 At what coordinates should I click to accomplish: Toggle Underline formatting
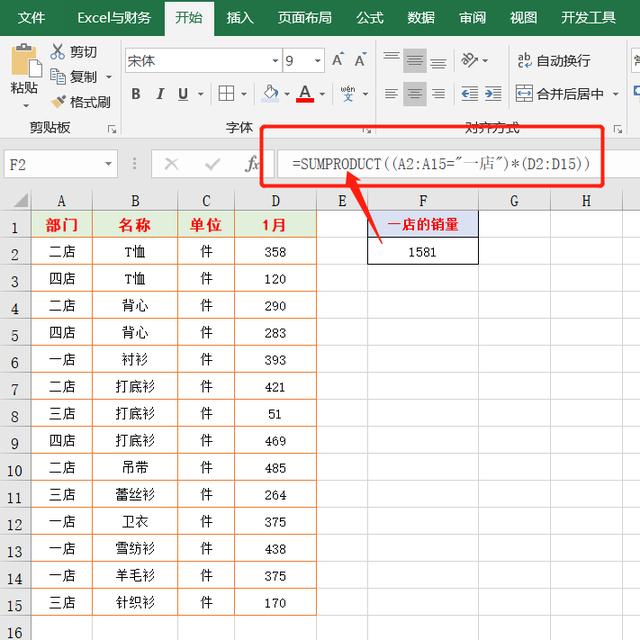pyautogui.click(x=183, y=94)
